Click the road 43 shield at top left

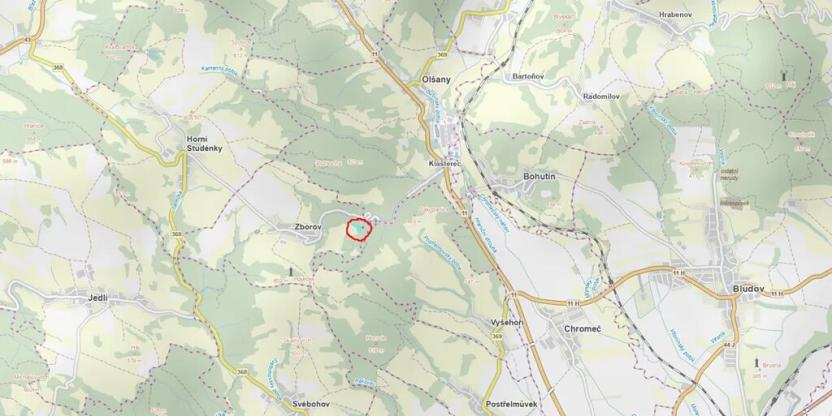click(27, 40)
